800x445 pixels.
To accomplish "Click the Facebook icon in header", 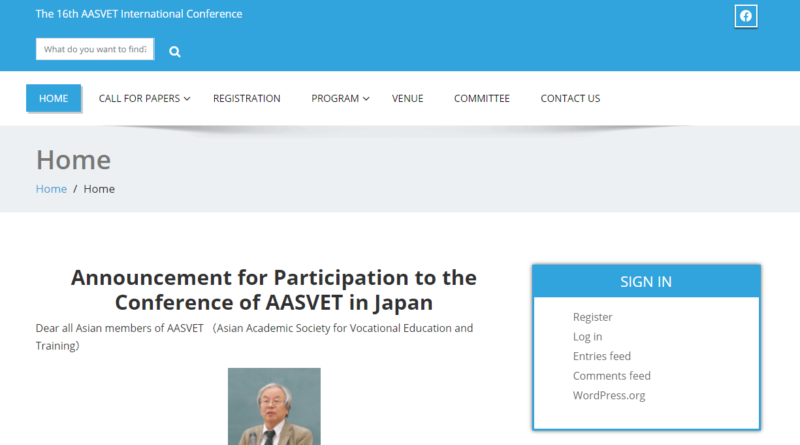I will [x=745, y=16].
